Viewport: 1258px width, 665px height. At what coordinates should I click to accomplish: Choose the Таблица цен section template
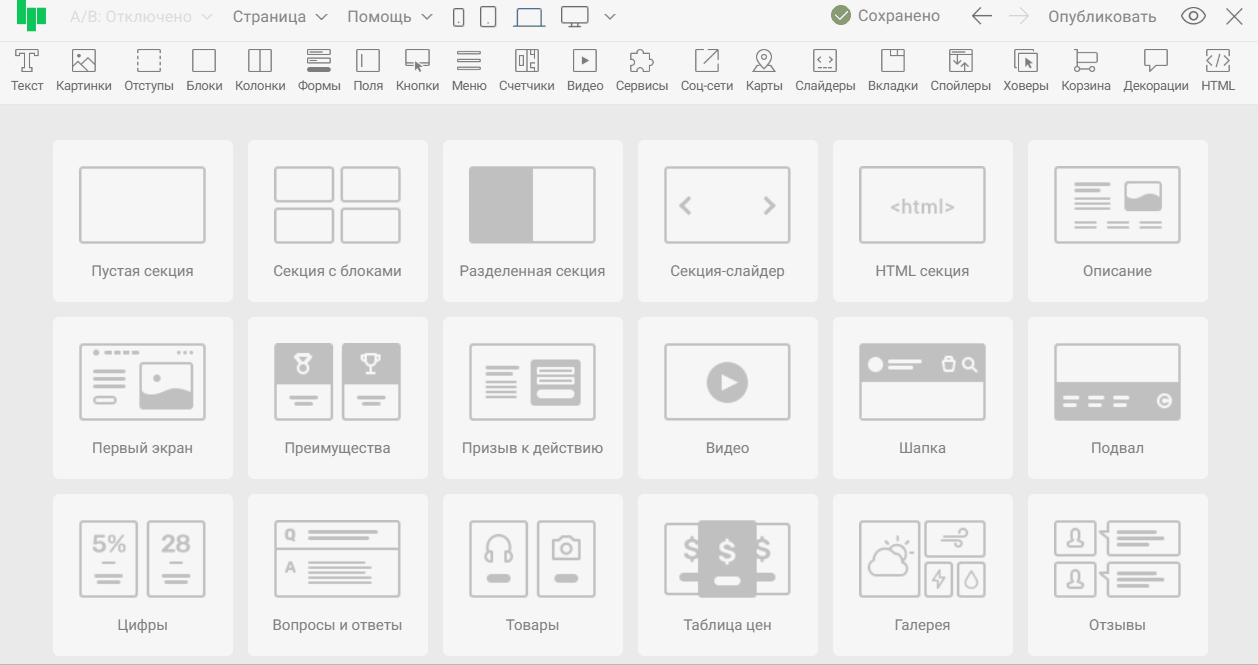727,575
